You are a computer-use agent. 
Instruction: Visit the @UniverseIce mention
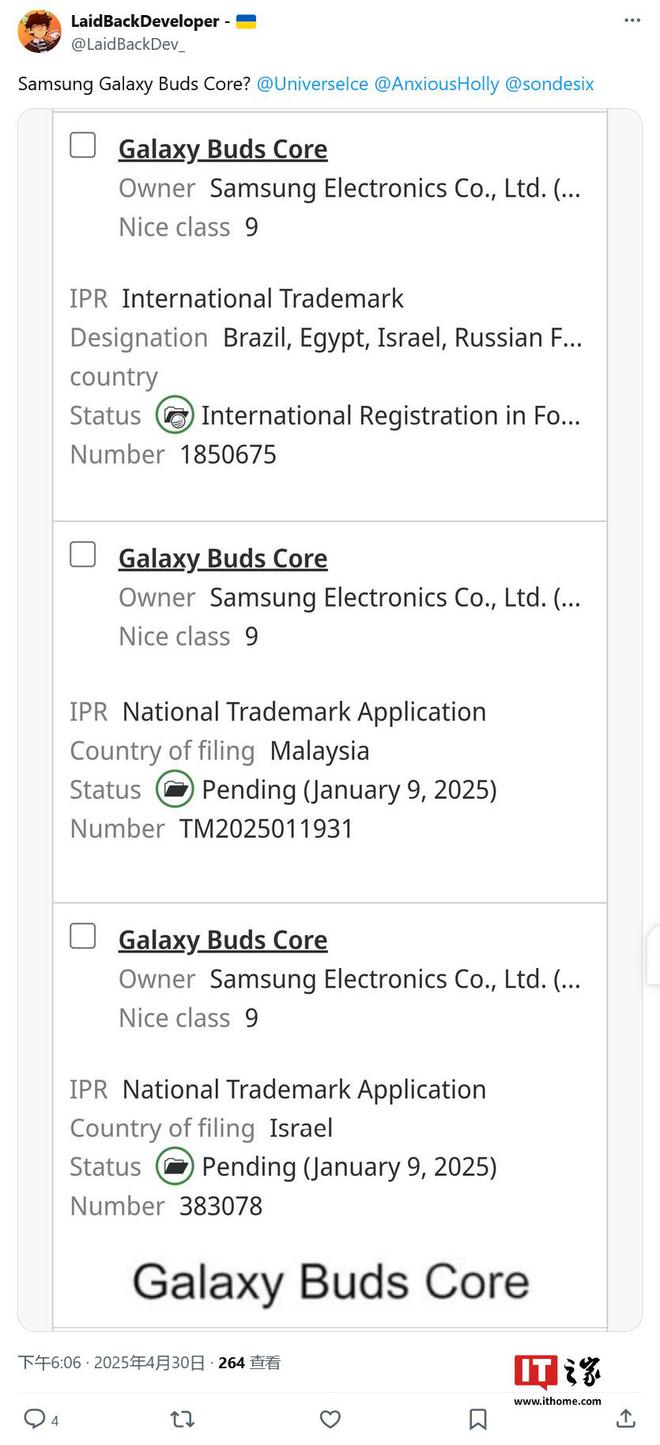pyautogui.click(x=312, y=84)
